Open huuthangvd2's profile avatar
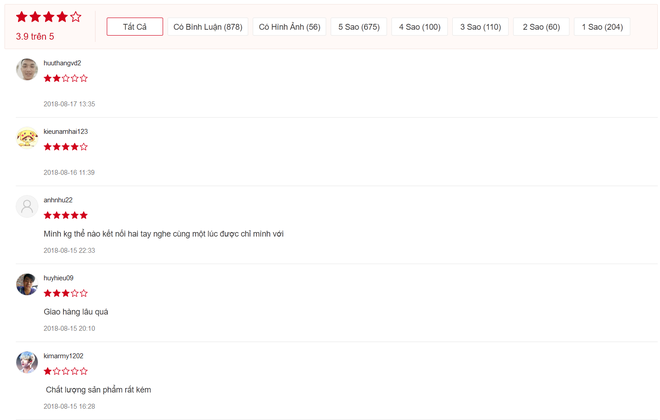Image resolution: width=660 pixels, height=420 pixels. [27, 69]
